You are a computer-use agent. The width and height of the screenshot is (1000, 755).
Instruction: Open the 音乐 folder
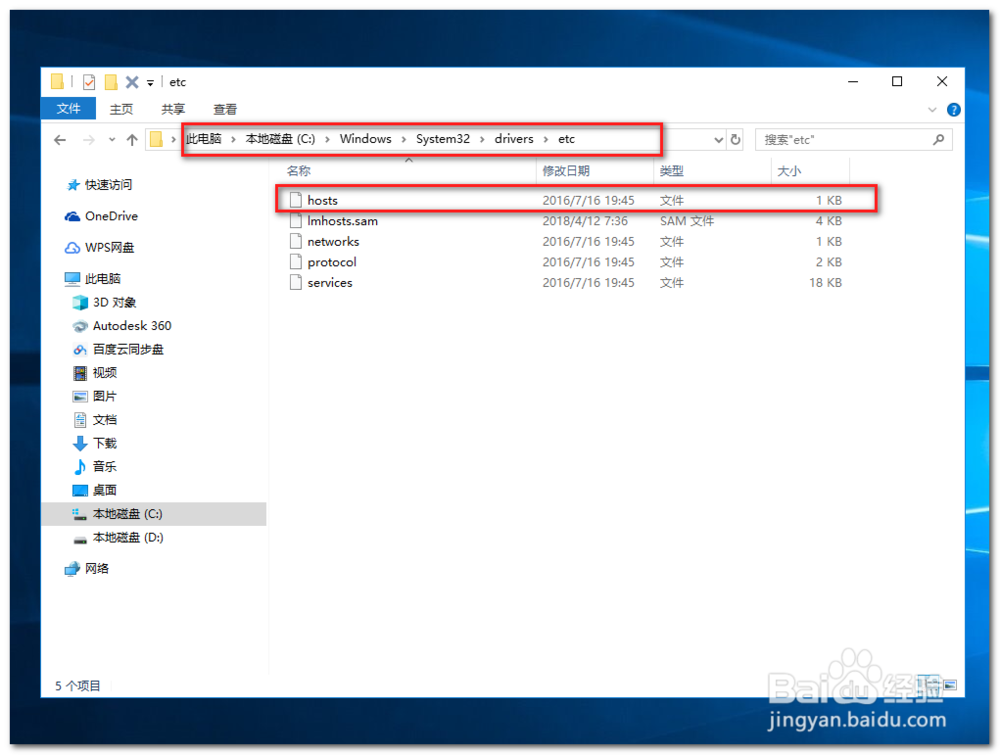tap(105, 467)
